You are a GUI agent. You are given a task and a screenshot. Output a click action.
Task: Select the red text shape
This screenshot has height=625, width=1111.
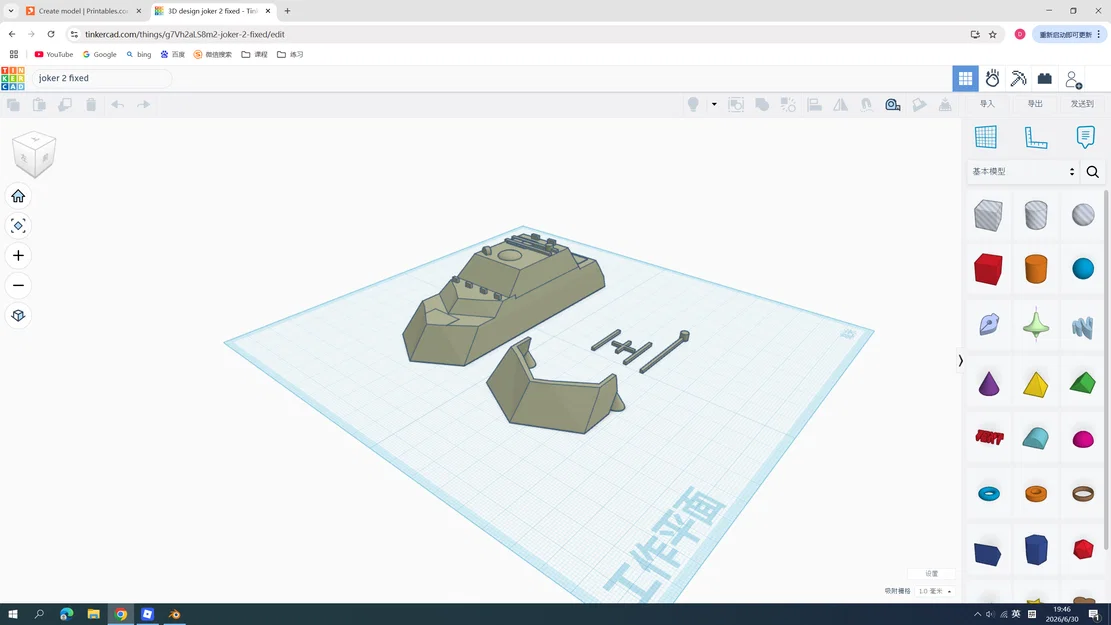(989, 438)
